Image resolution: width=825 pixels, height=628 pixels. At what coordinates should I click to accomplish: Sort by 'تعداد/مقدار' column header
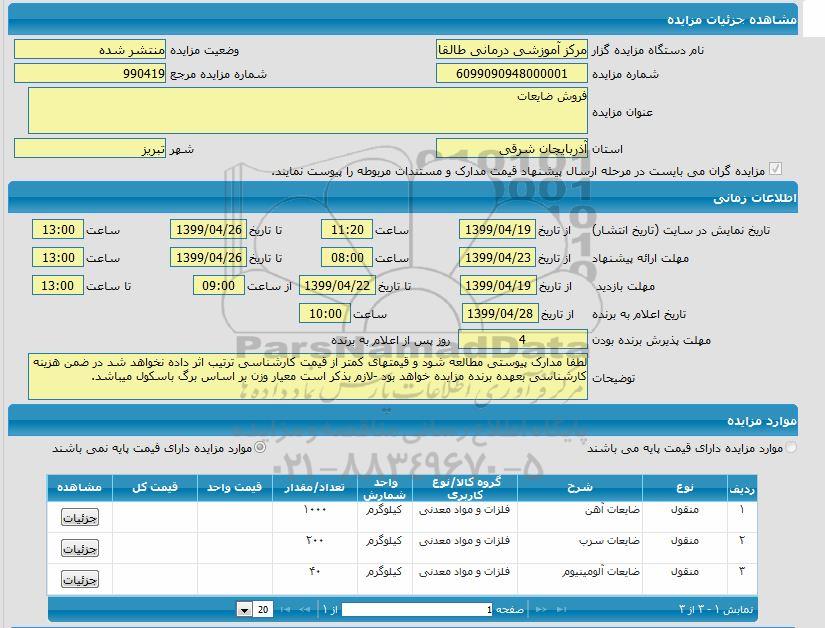315,488
